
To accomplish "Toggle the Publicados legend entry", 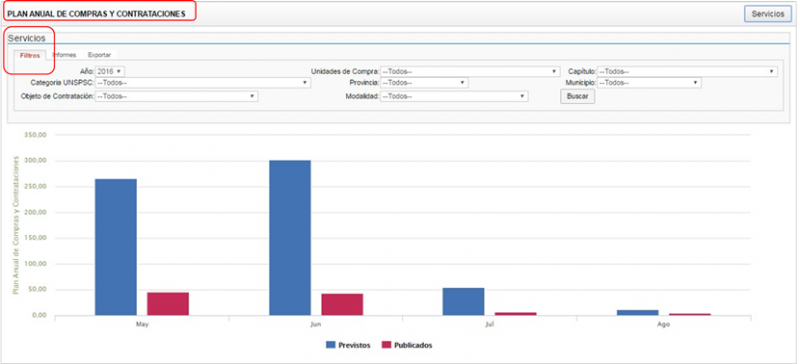I will (x=407, y=345).
